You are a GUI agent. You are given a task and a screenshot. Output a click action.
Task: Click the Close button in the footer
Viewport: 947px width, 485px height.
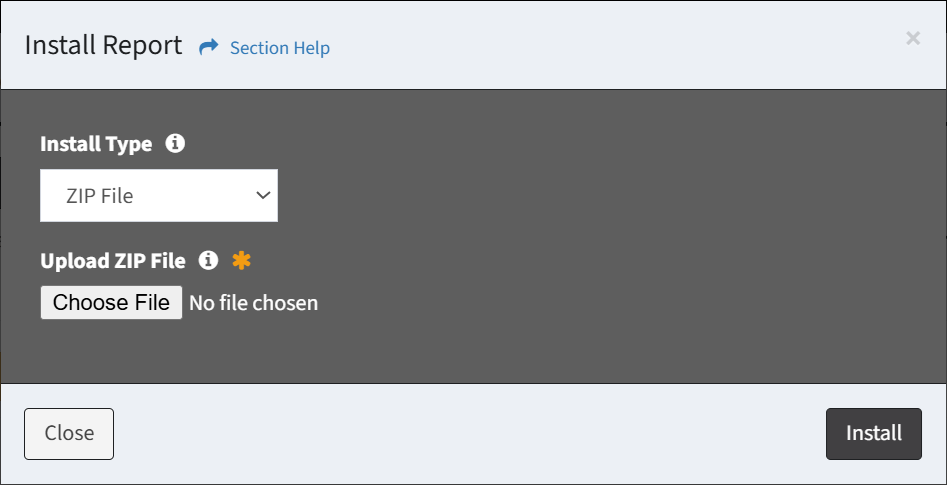69,434
